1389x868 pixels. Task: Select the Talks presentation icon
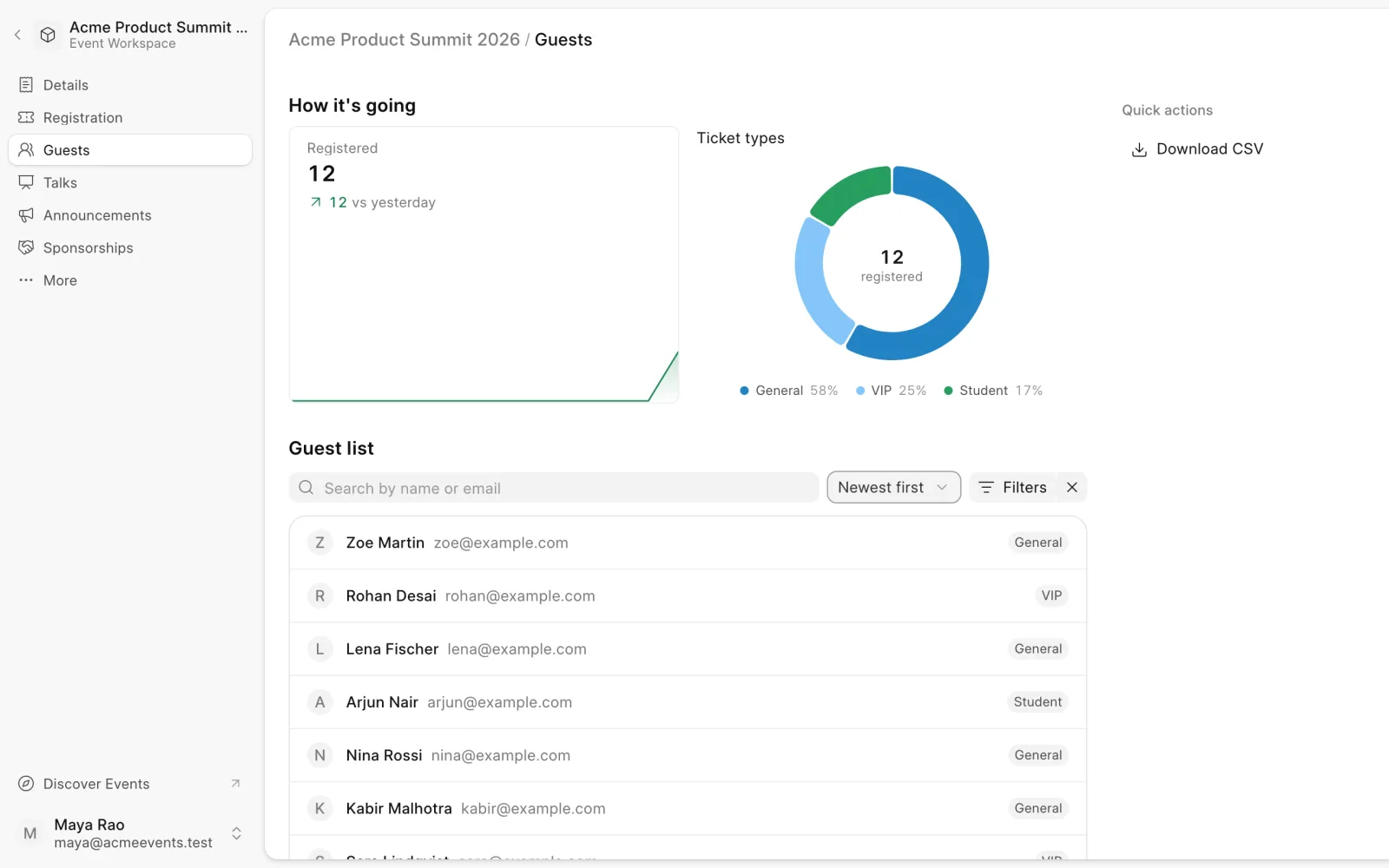[x=26, y=182]
